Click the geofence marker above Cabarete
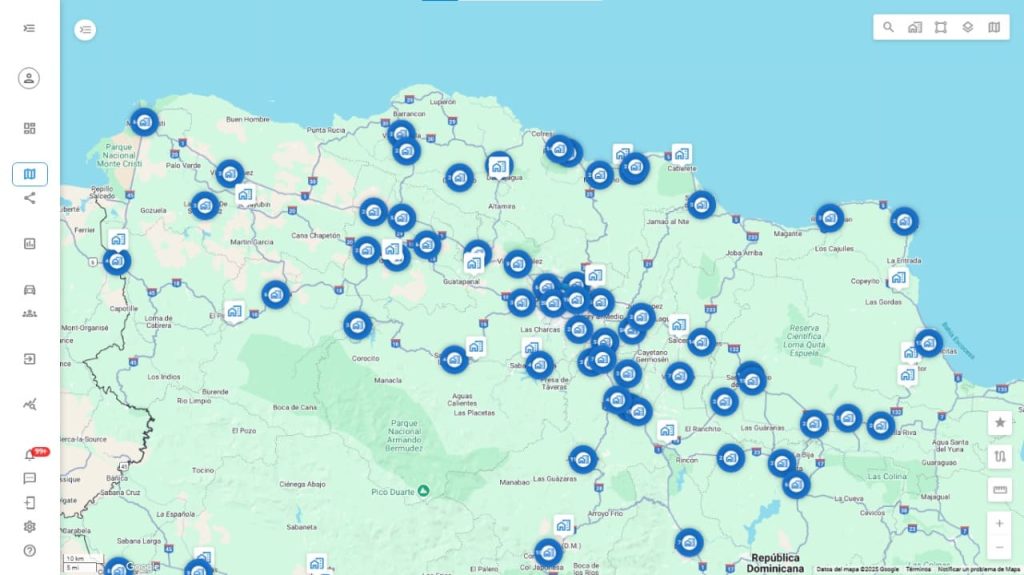Viewport: 1024px width, 575px height. click(x=681, y=155)
